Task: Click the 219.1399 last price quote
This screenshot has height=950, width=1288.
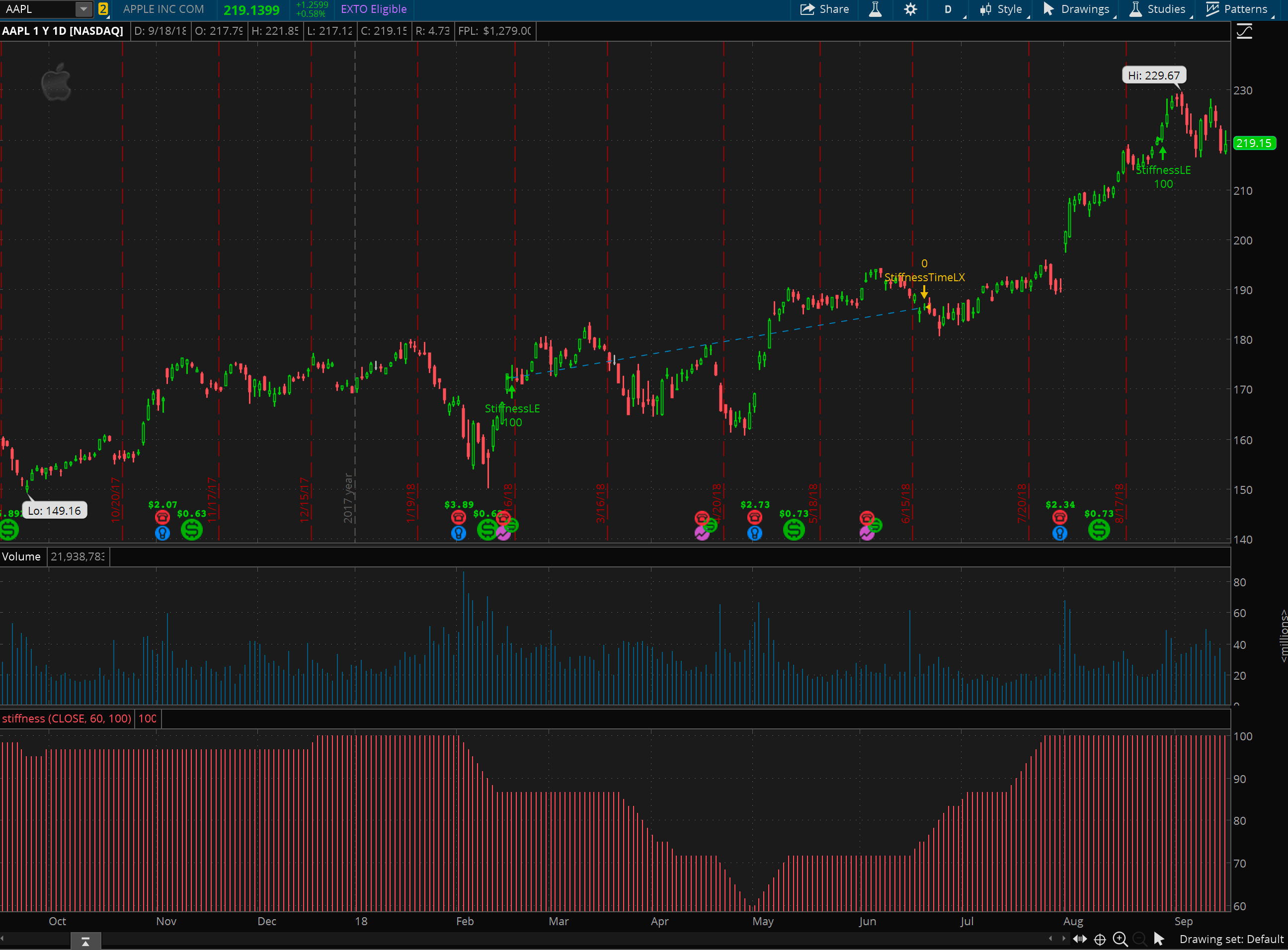Action: pyautogui.click(x=251, y=10)
